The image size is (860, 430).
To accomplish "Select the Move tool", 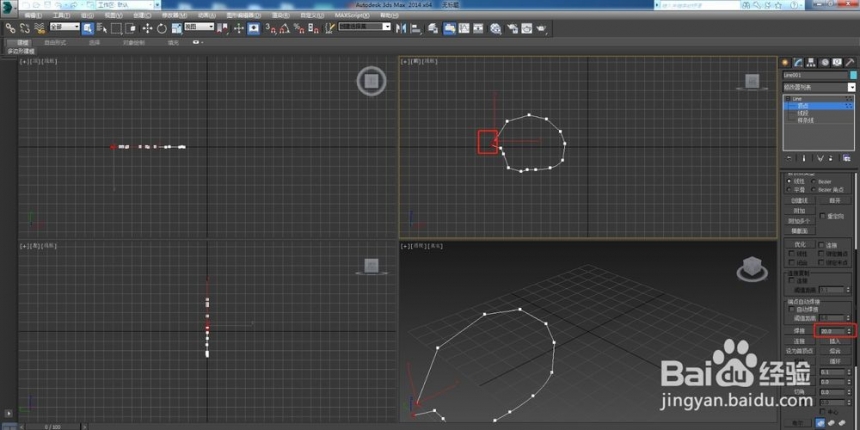I will pyautogui.click(x=148, y=28).
